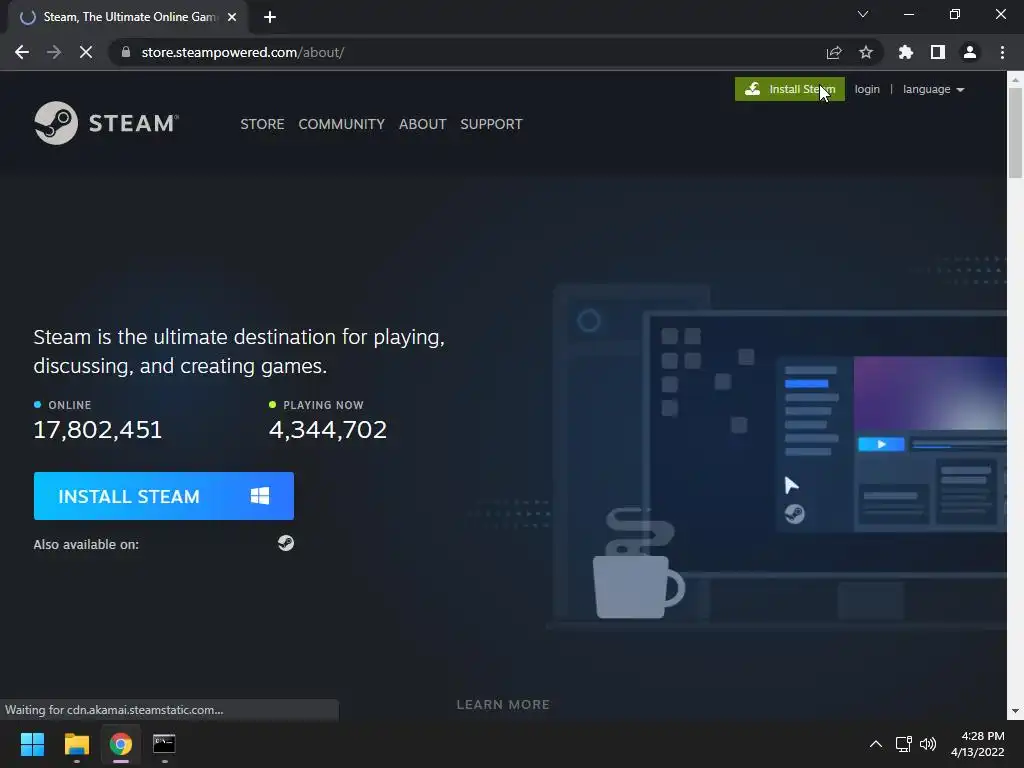Click the playing now count 4,344,702
1024x768 pixels.
coord(328,429)
